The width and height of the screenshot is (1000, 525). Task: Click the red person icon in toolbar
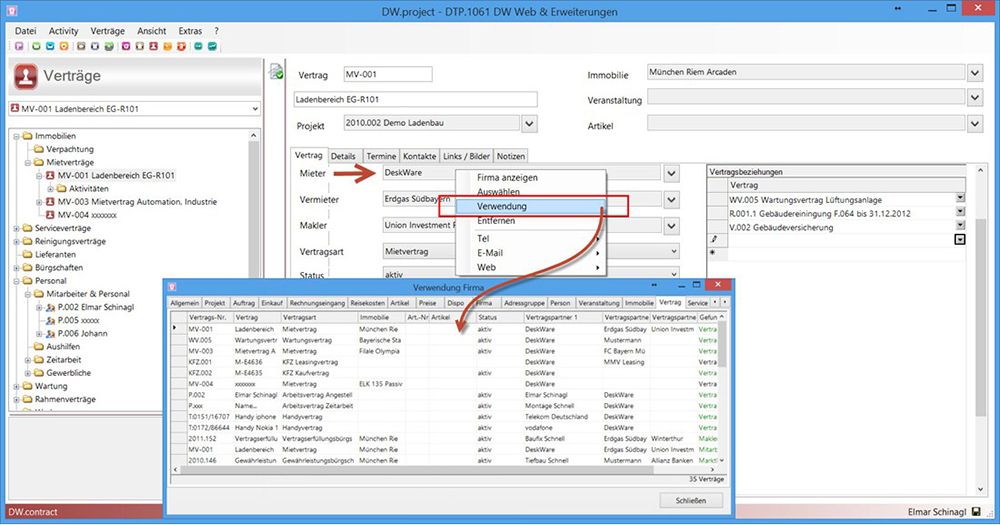click(x=153, y=46)
